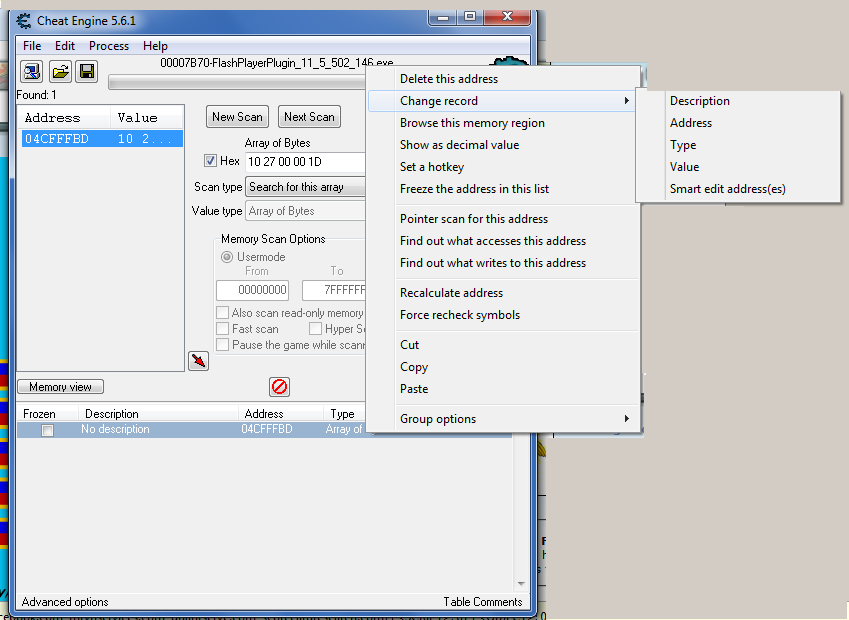Open the Process menu
This screenshot has width=849, height=620.
click(108, 46)
